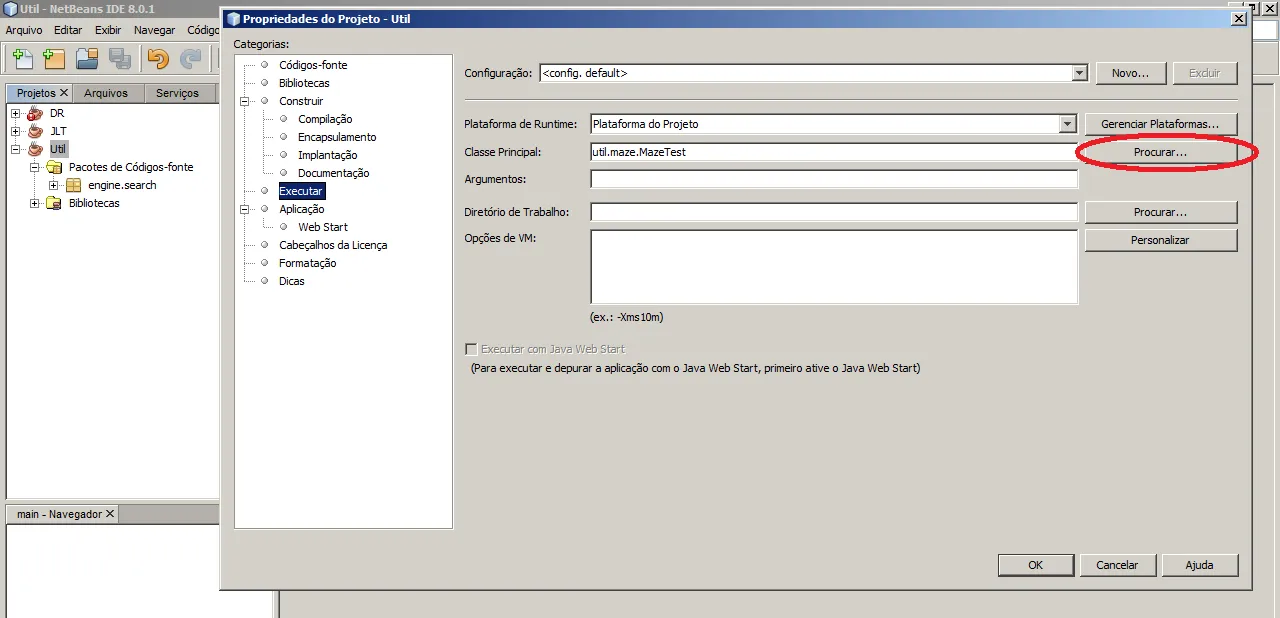Click the Cancelar button
This screenshot has width=1280, height=618.
(1117, 565)
